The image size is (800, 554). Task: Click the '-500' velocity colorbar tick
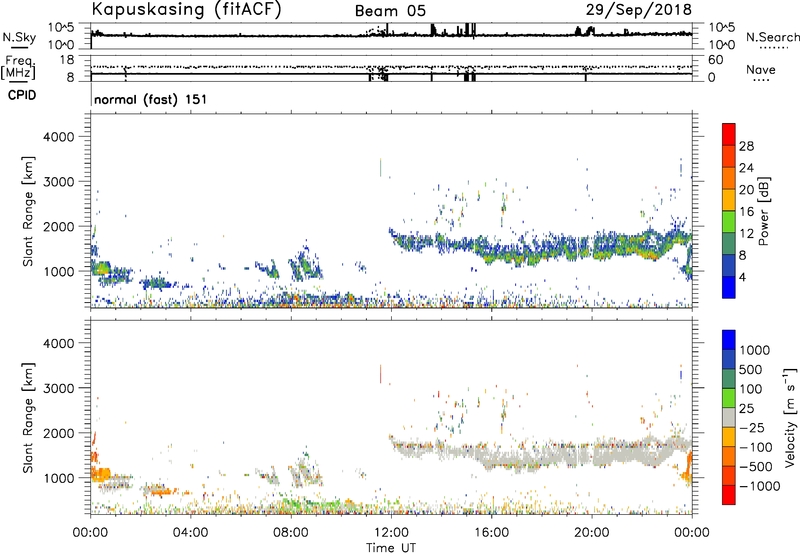(756, 466)
